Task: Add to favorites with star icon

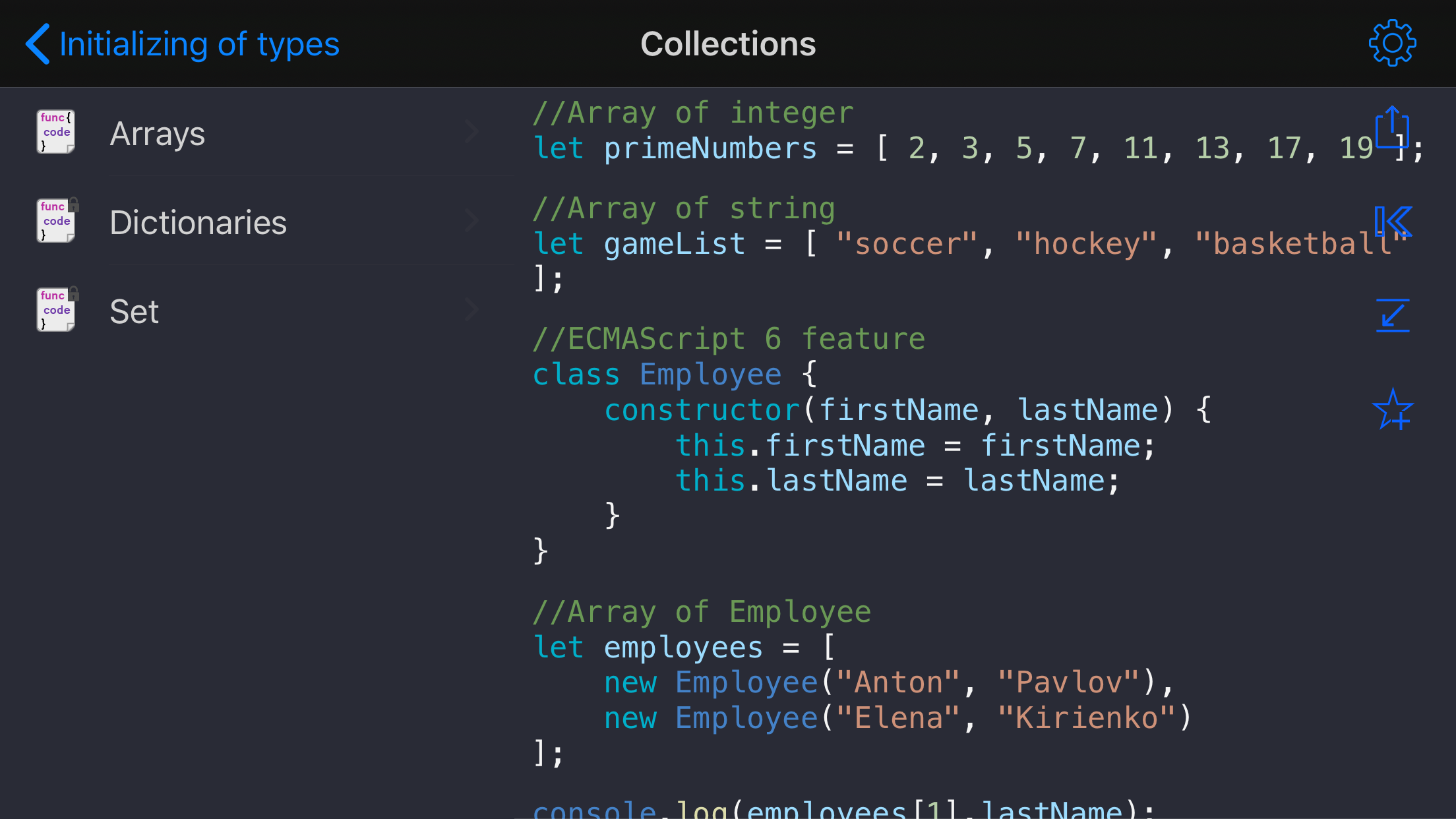Action: 1393,409
